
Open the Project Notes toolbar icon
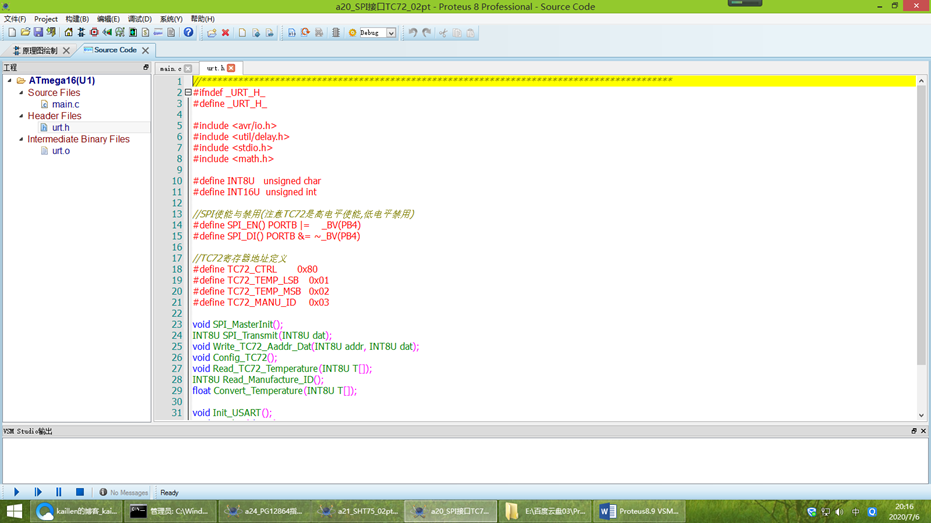tap(171, 33)
